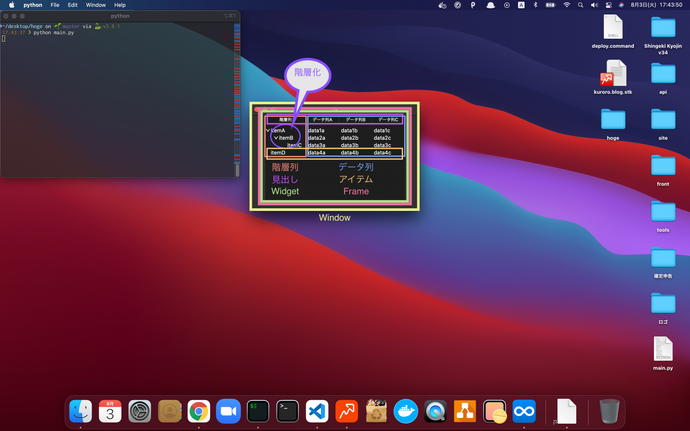Click the Bluetooth icon in the menu bar
The image size is (690, 431).
(x=536, y=5)
